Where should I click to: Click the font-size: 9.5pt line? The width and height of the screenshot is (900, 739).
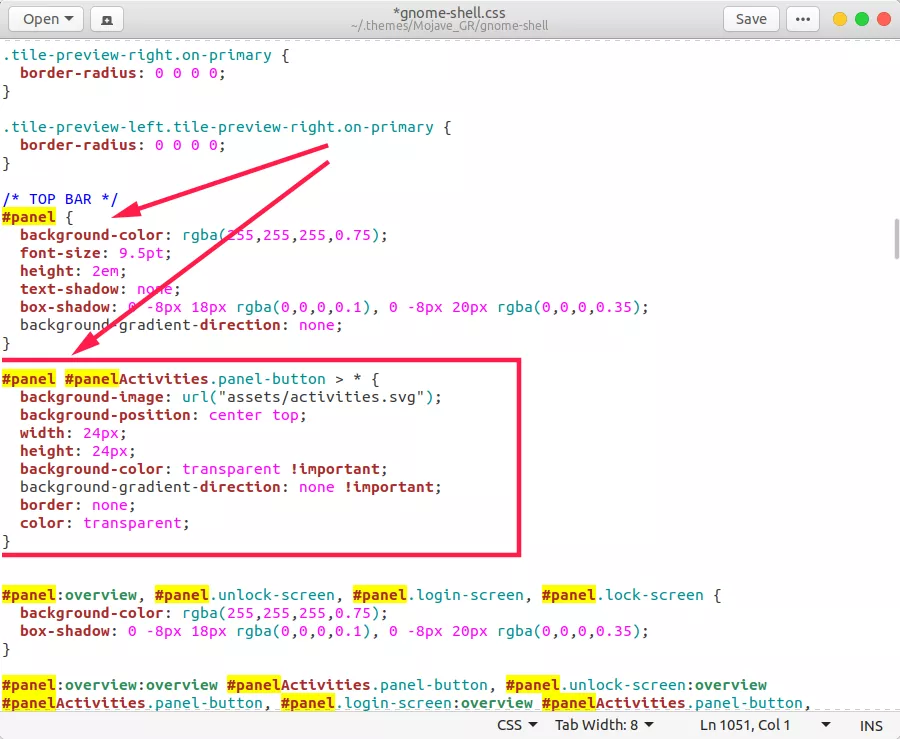pos(96,253)
